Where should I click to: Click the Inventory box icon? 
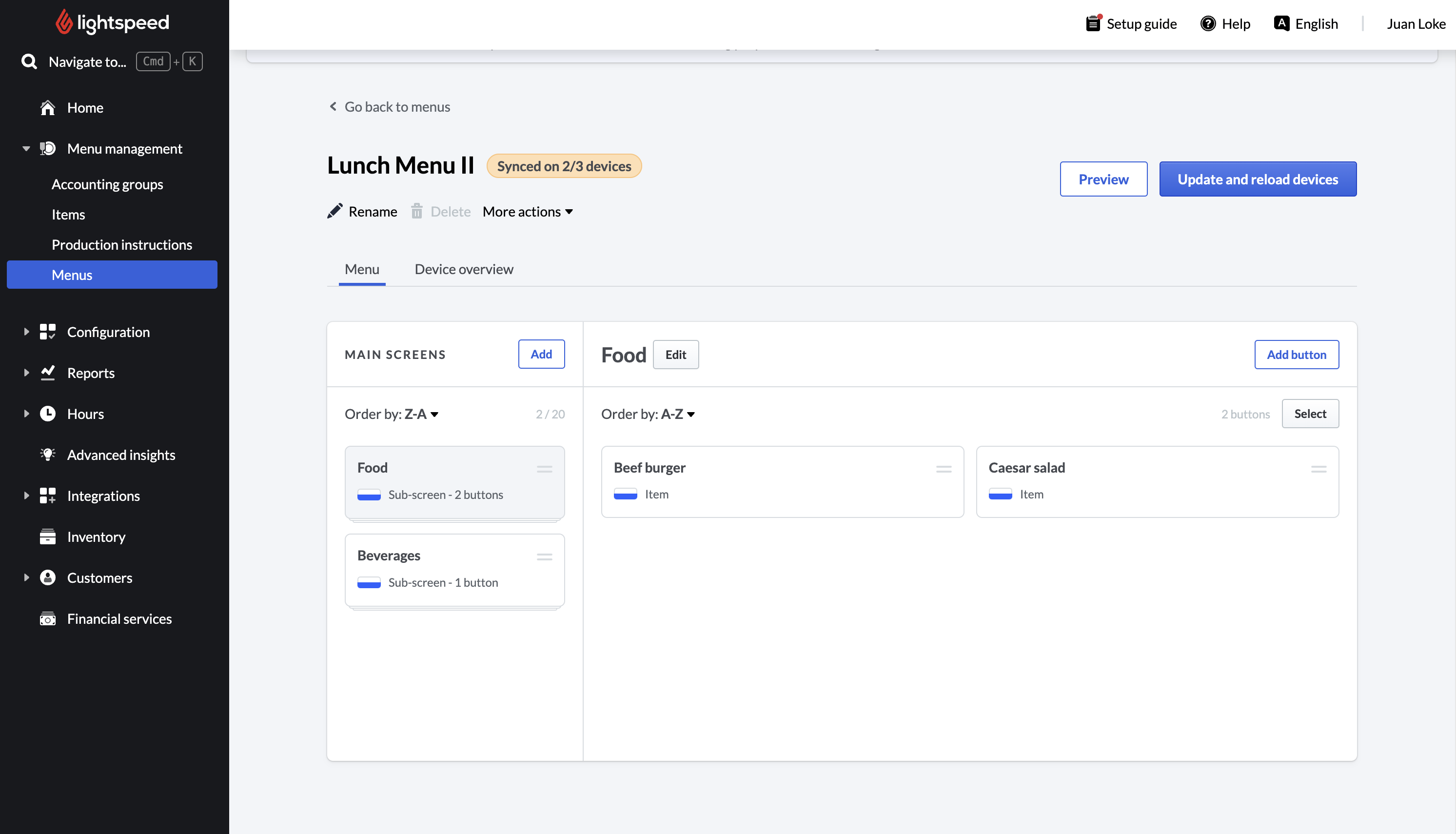pos(47,536)
